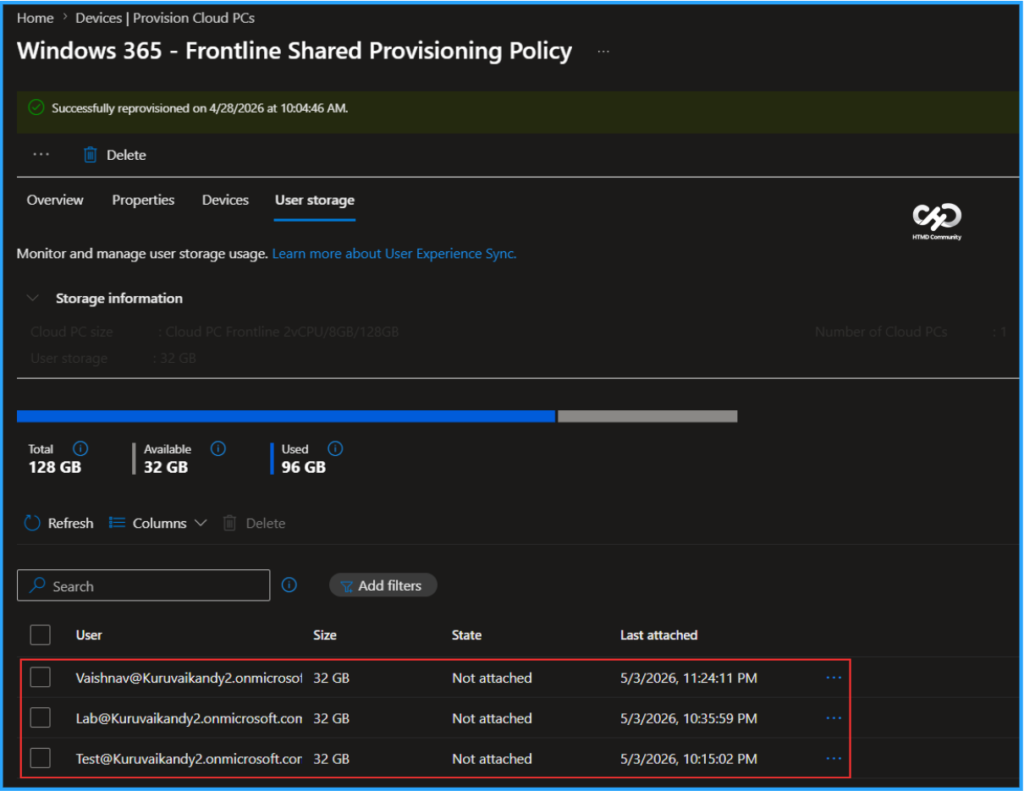Open more actions for Lab row
Image resolution: width=1024 pixels, height=791 pixels.
tap(834, 718)
